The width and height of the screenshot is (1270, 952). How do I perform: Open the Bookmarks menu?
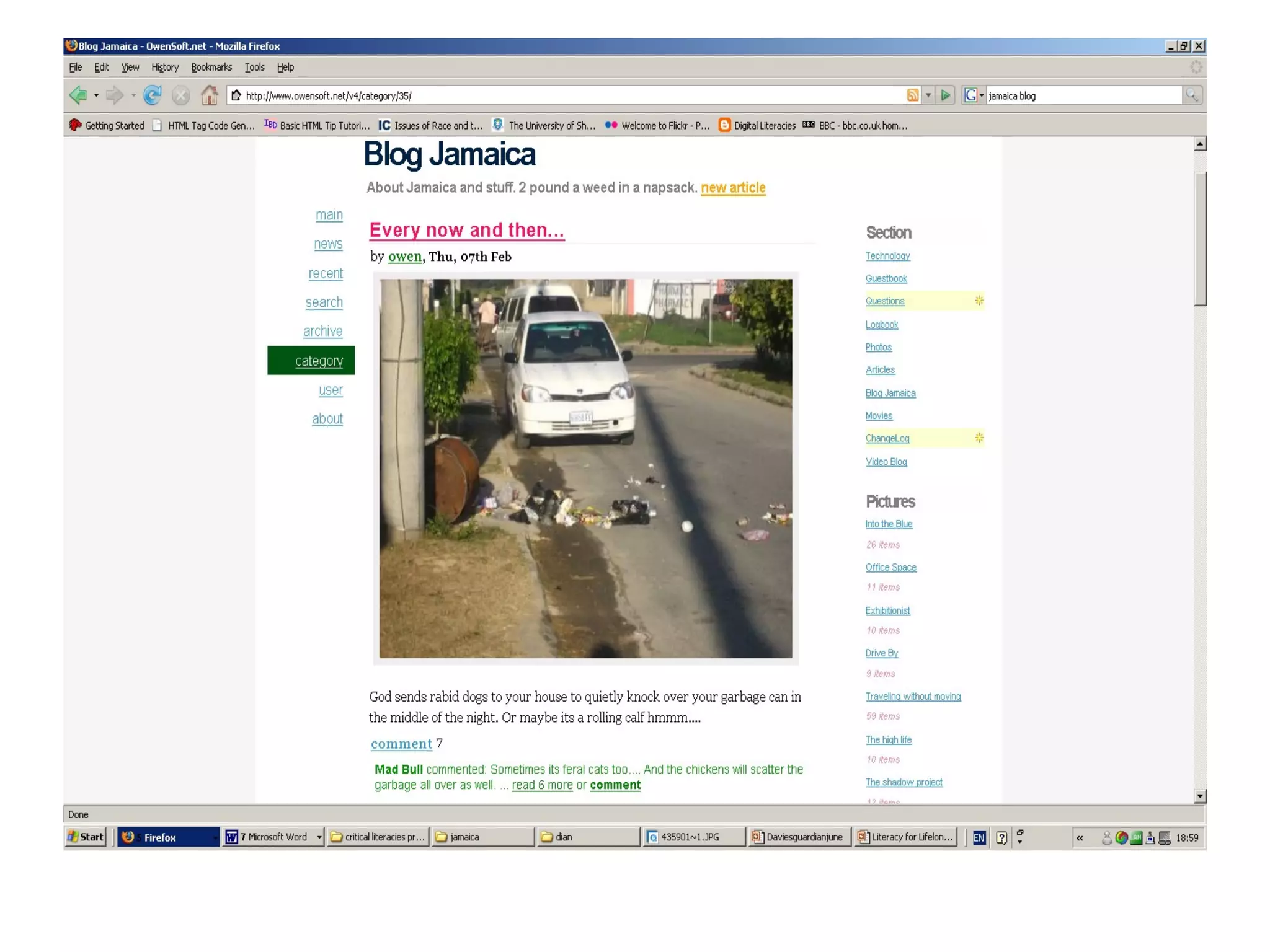211,67
